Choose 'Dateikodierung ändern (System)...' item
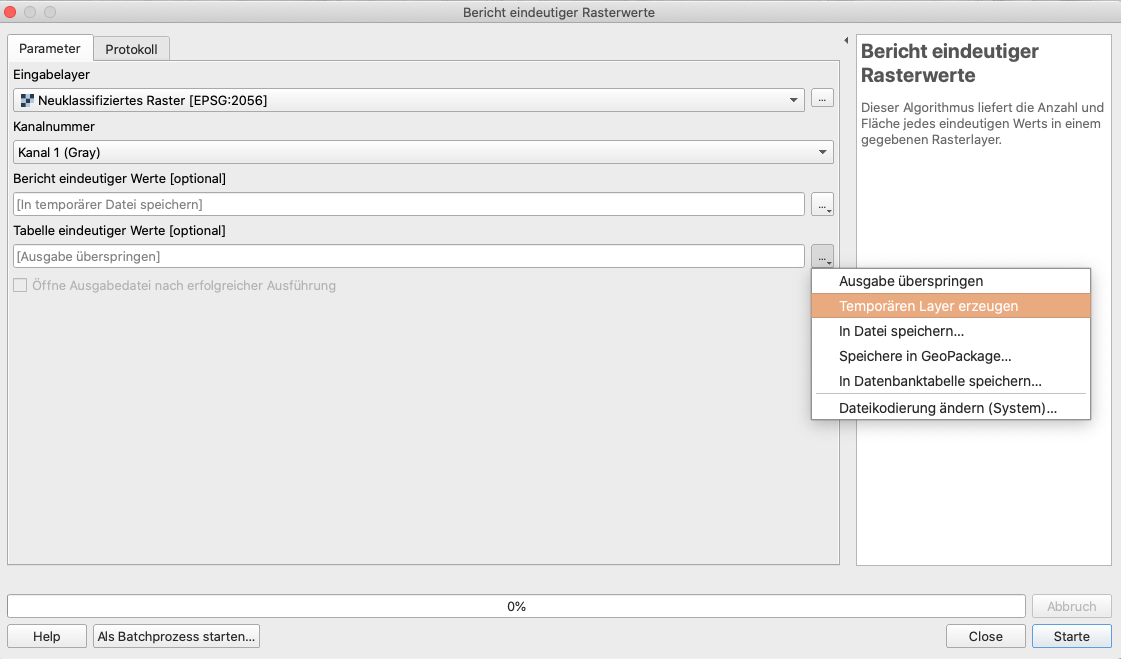Screen dimensions: 1121x659 click(947, 408)
